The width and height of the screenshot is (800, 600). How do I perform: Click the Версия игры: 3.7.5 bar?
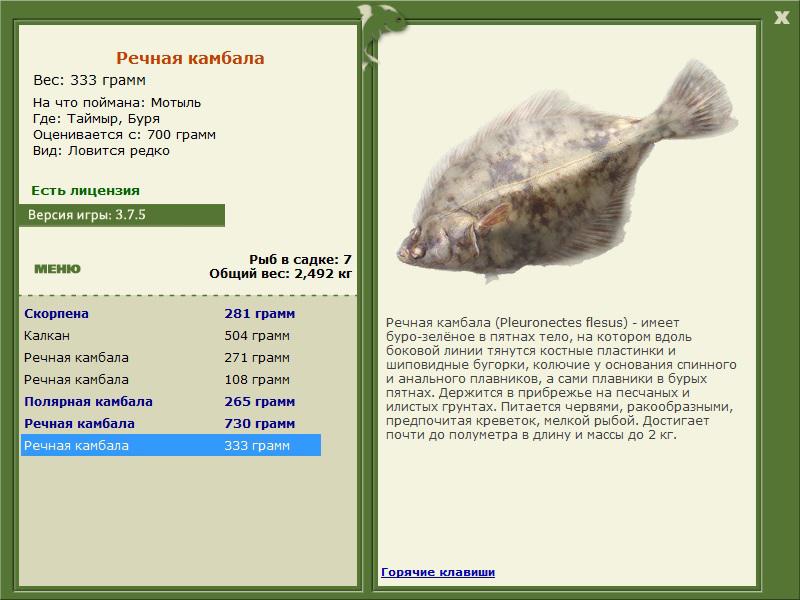[121, 215]
